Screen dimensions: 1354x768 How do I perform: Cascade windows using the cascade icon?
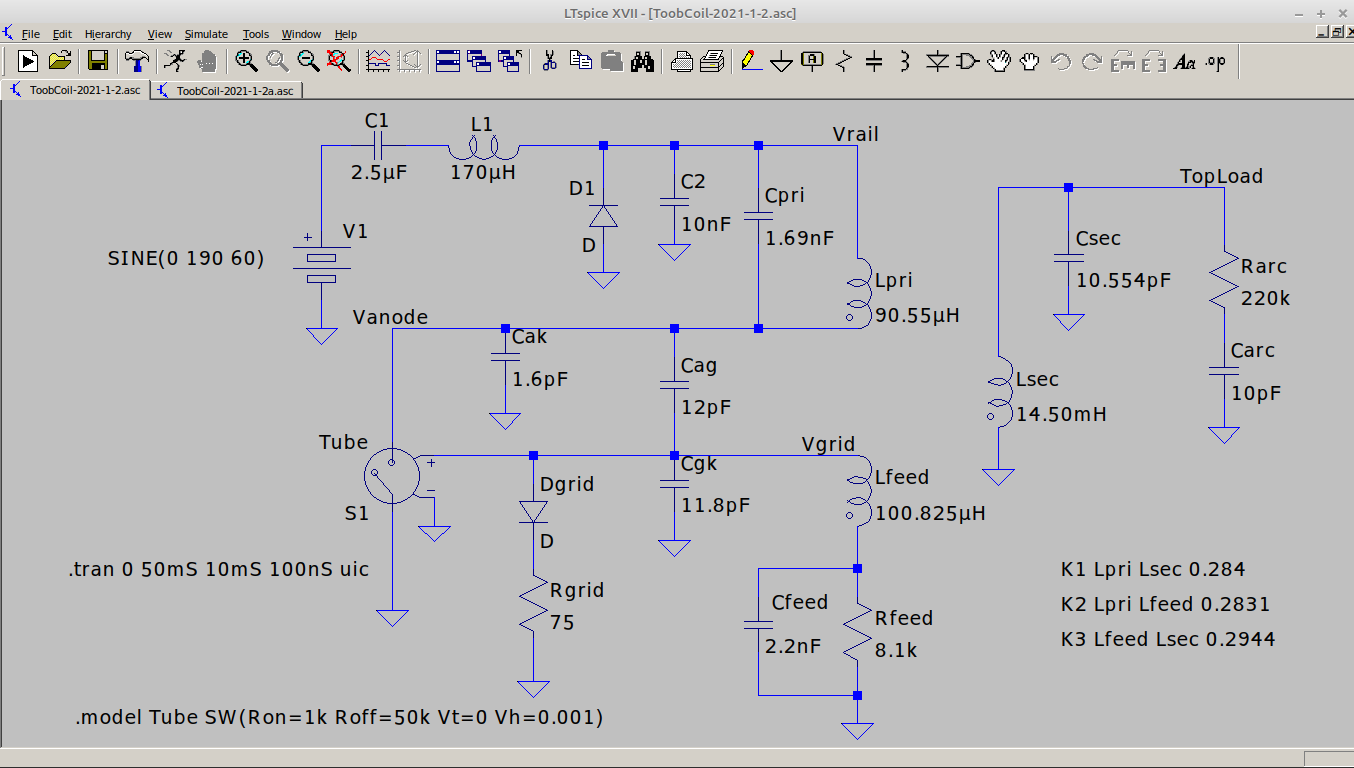coord(478,61)
